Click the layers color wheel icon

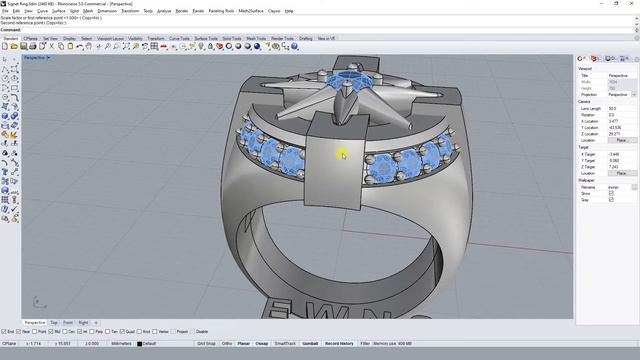(220, 47)
